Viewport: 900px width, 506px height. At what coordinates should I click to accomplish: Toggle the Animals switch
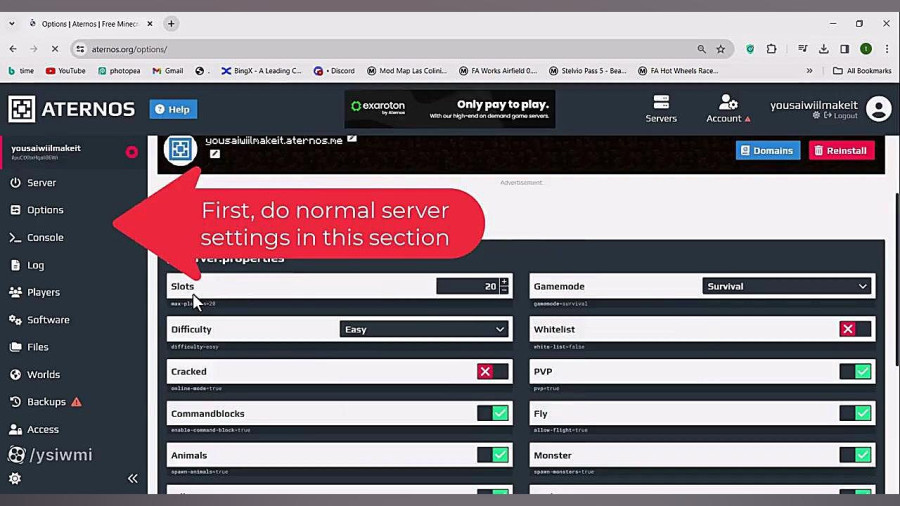(x=492, y=455)
